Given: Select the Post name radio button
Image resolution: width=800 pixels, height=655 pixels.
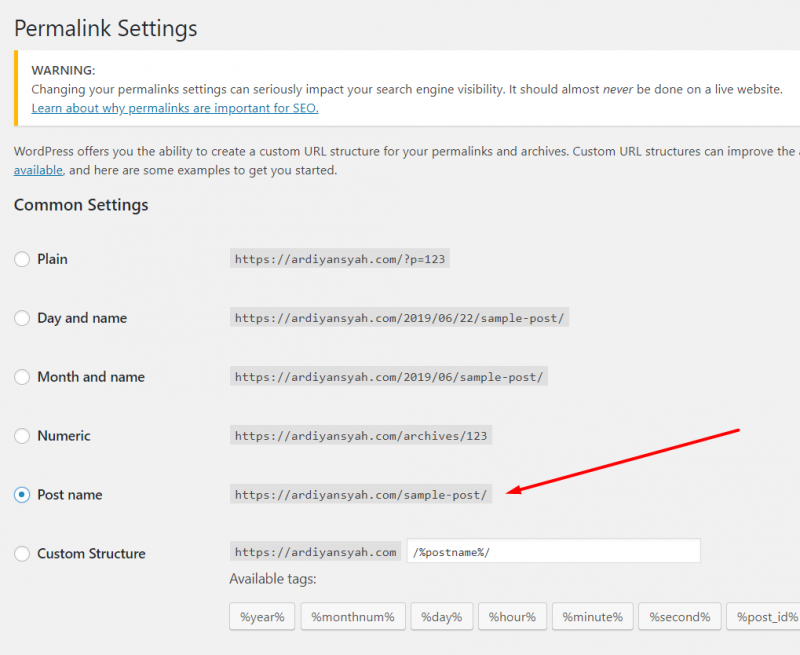Looking at the screenshot, I should pos(22,495).
